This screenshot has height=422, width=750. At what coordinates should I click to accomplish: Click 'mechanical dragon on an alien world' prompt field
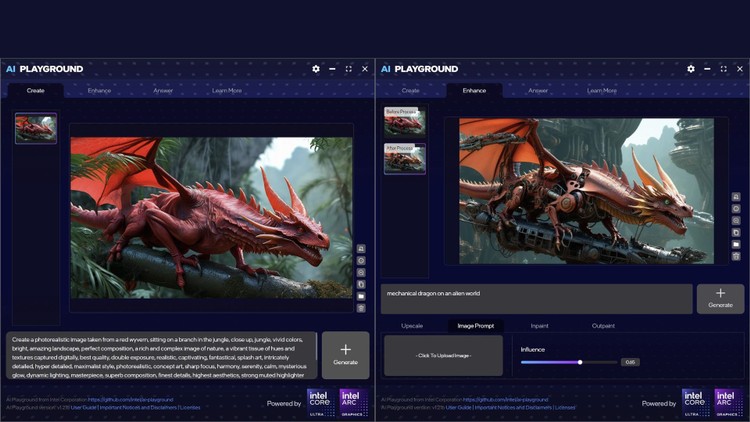click(x=537, y=299)
